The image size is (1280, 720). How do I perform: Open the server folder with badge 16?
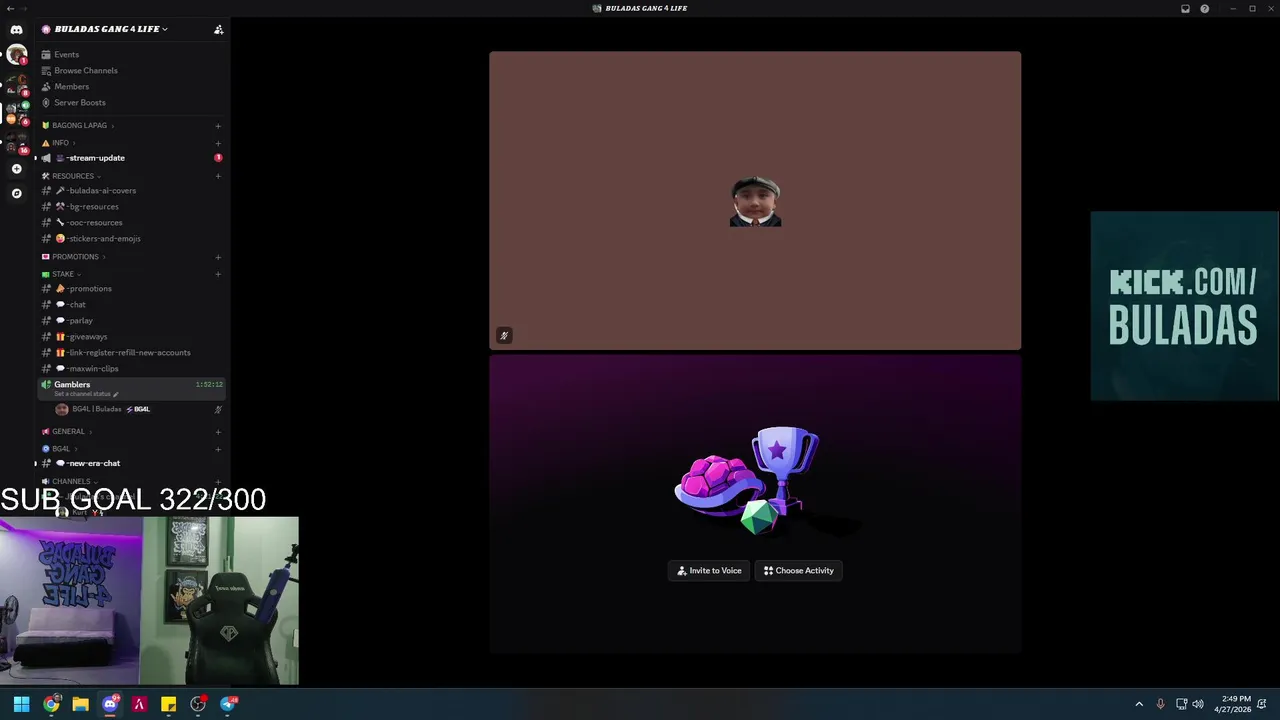[x=16, y=143]
